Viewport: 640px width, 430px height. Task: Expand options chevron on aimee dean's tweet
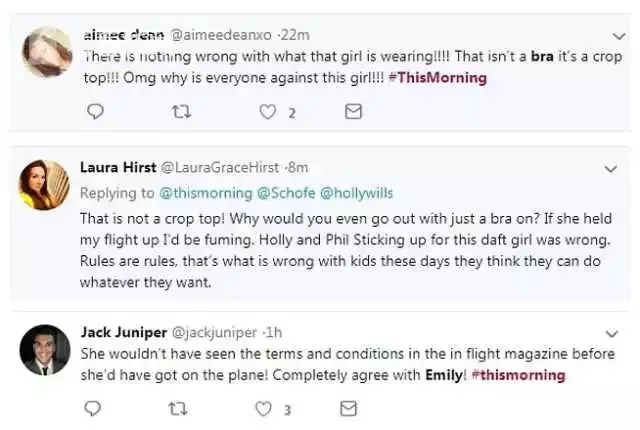612,35
